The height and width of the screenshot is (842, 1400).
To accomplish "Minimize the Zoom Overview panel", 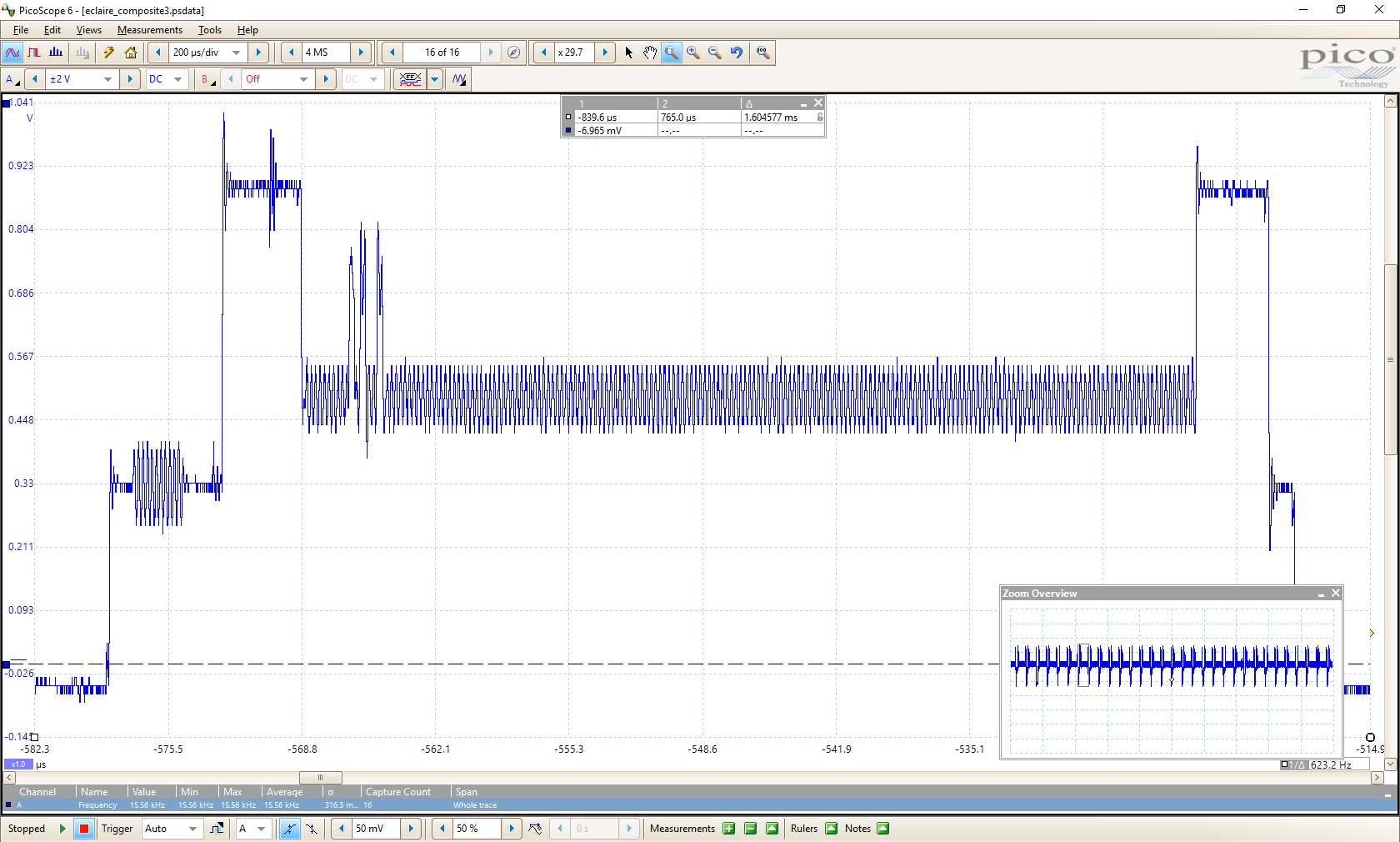I will coord(1322,594).
